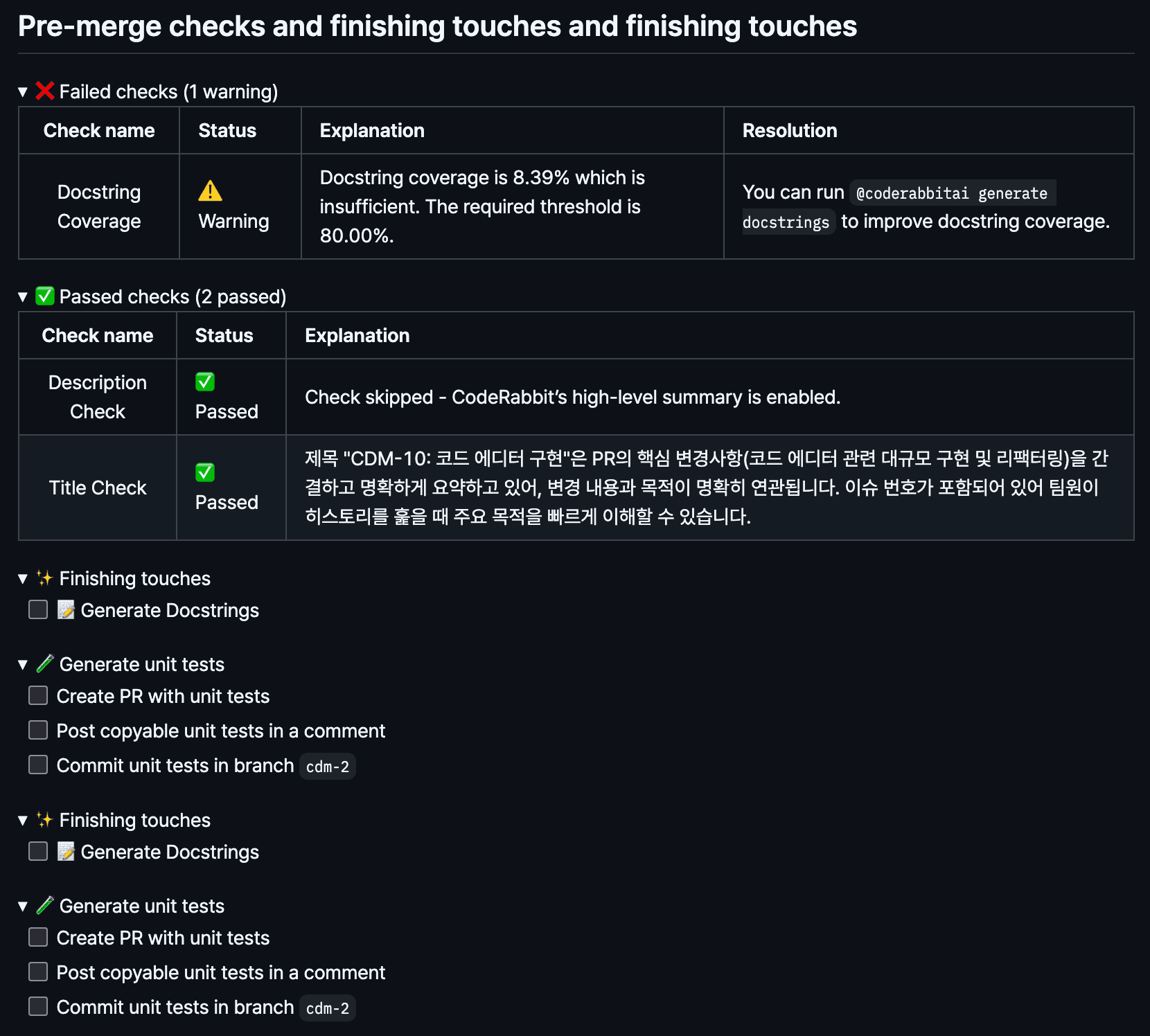The image size is (1150, 1036).
Task: Click the green Passed icon in Title Check row
Action: [x=204, y=473]
